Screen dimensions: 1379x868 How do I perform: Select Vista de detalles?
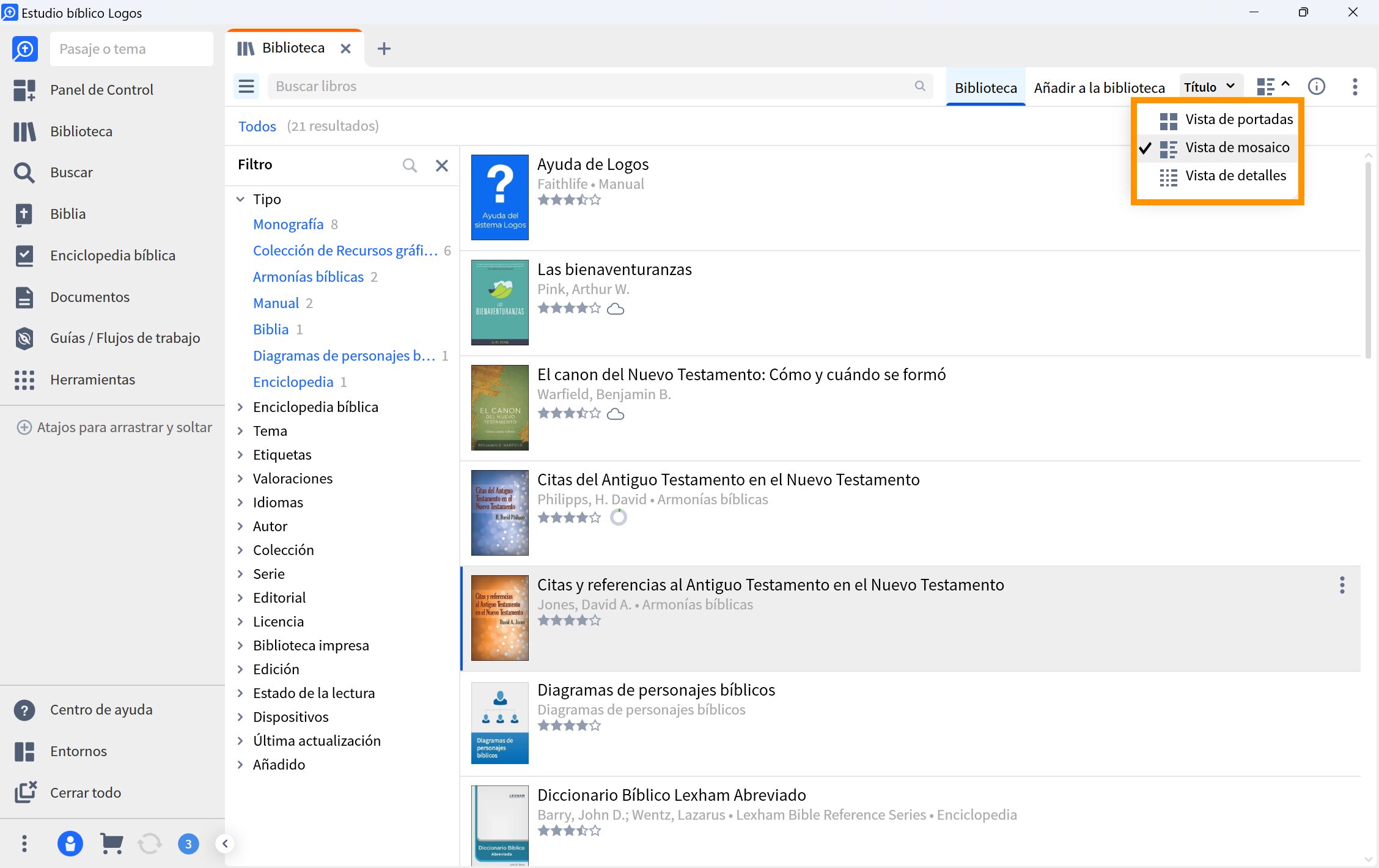click(x=1218, y=175)
